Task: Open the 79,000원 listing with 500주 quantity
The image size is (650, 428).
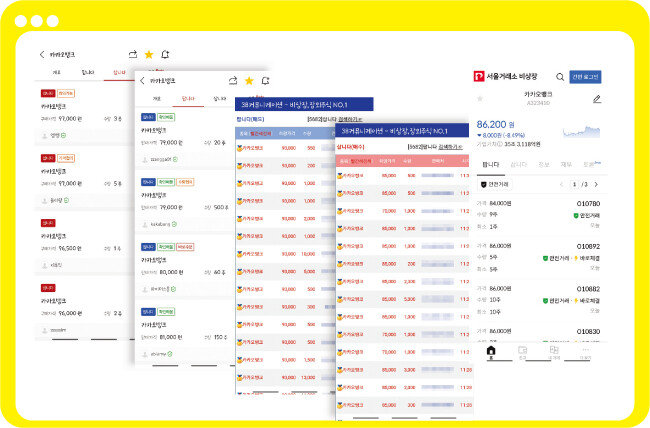Action: (x=185, y=203)
